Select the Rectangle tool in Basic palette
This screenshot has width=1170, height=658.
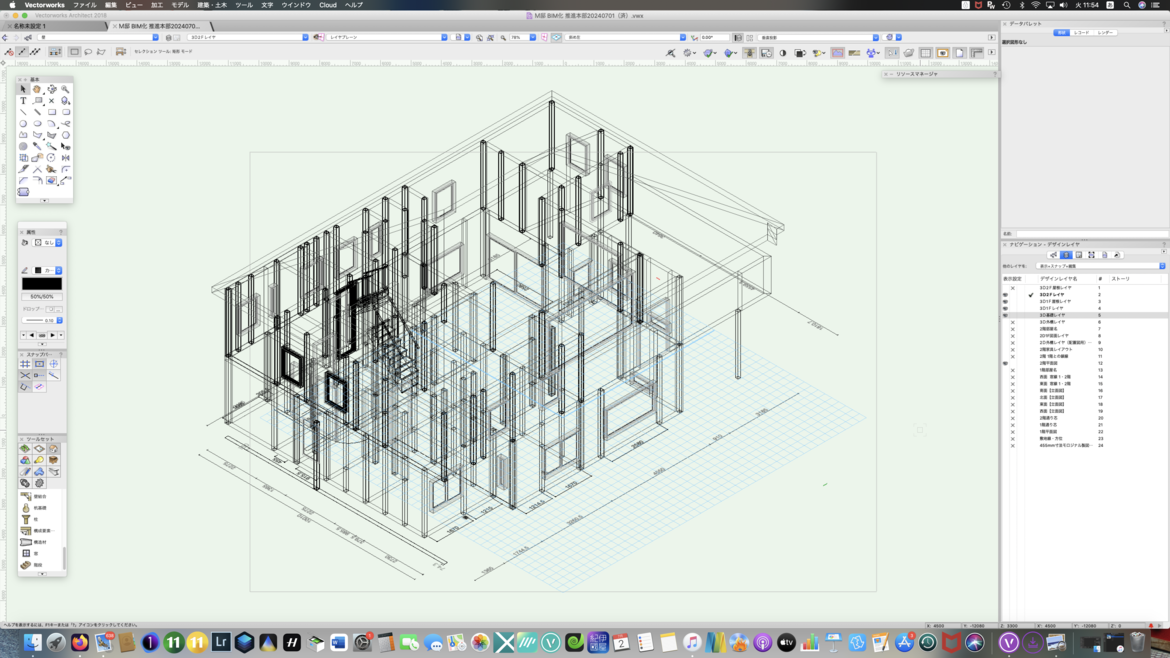52,112
